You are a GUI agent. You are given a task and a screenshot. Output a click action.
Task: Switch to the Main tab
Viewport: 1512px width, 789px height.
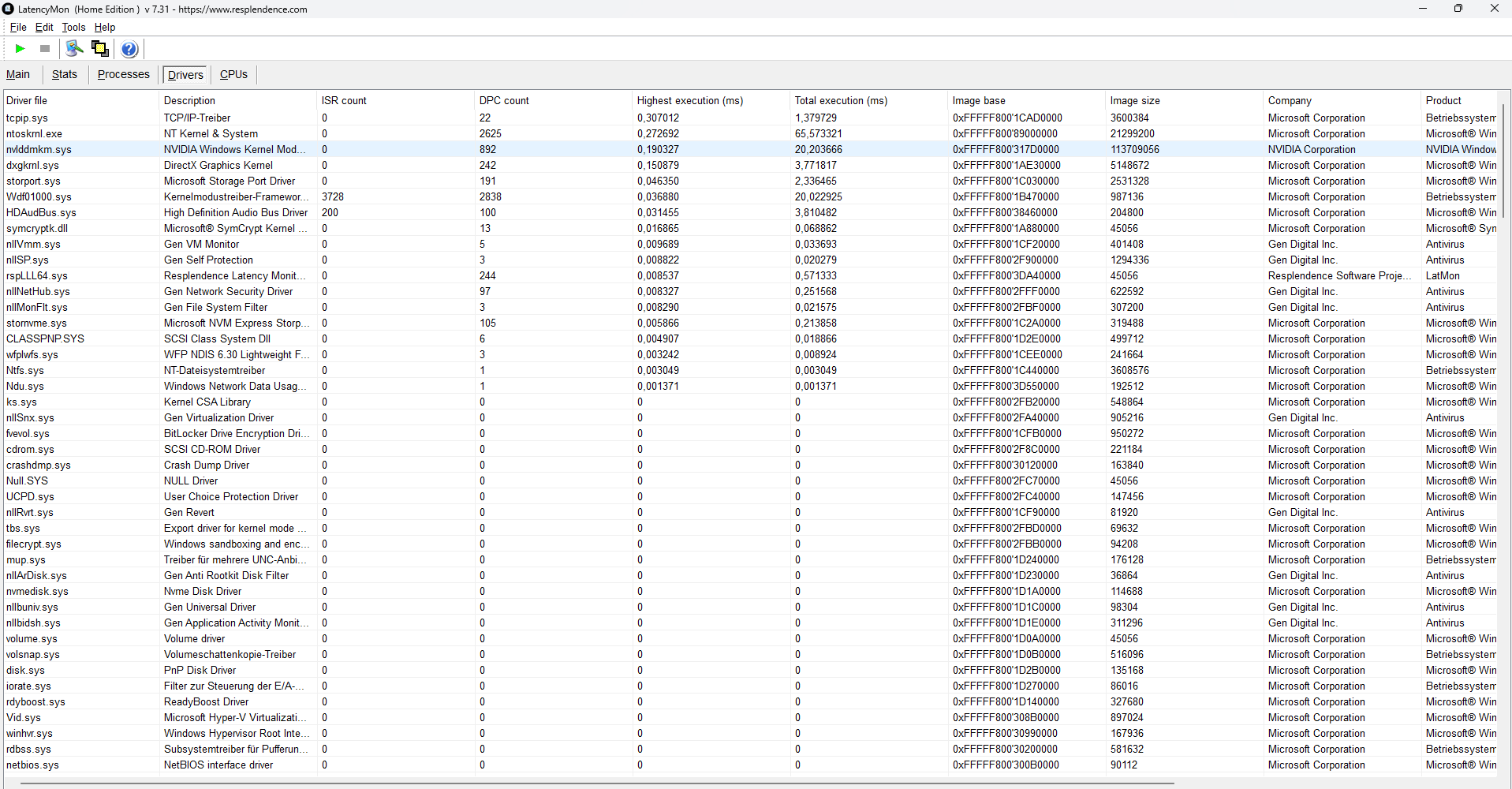coord(17,74)
